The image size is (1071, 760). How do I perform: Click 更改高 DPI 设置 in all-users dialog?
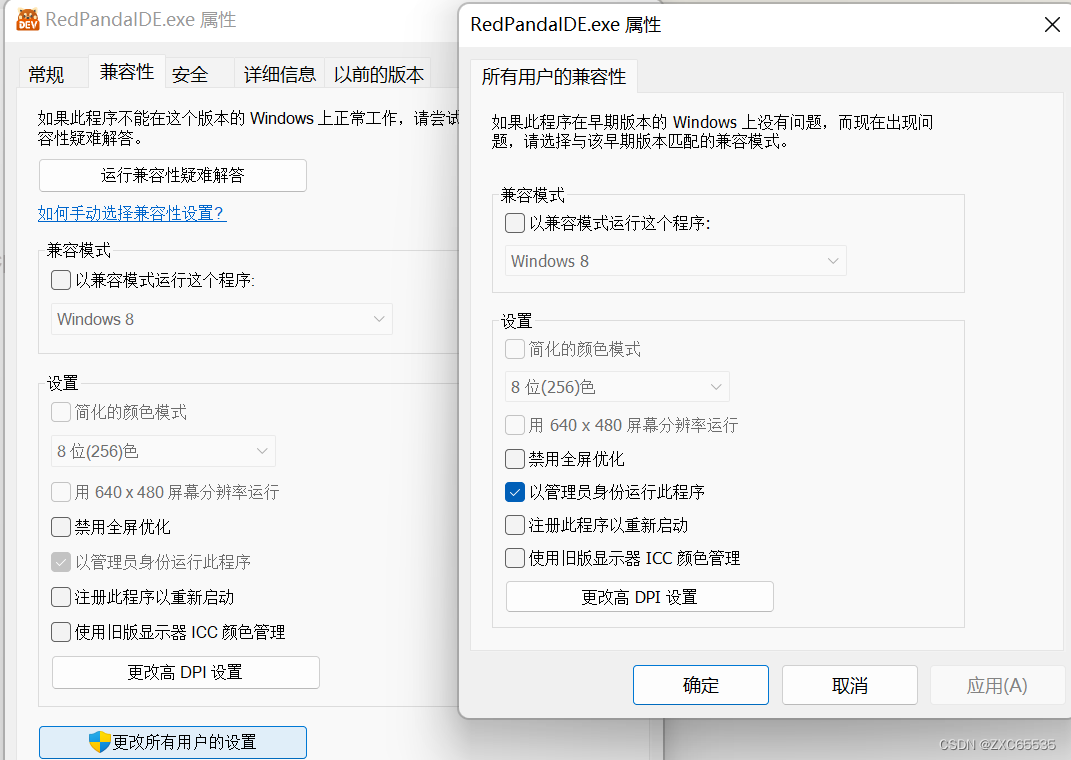pyautogui.click(x=639, y=596)
